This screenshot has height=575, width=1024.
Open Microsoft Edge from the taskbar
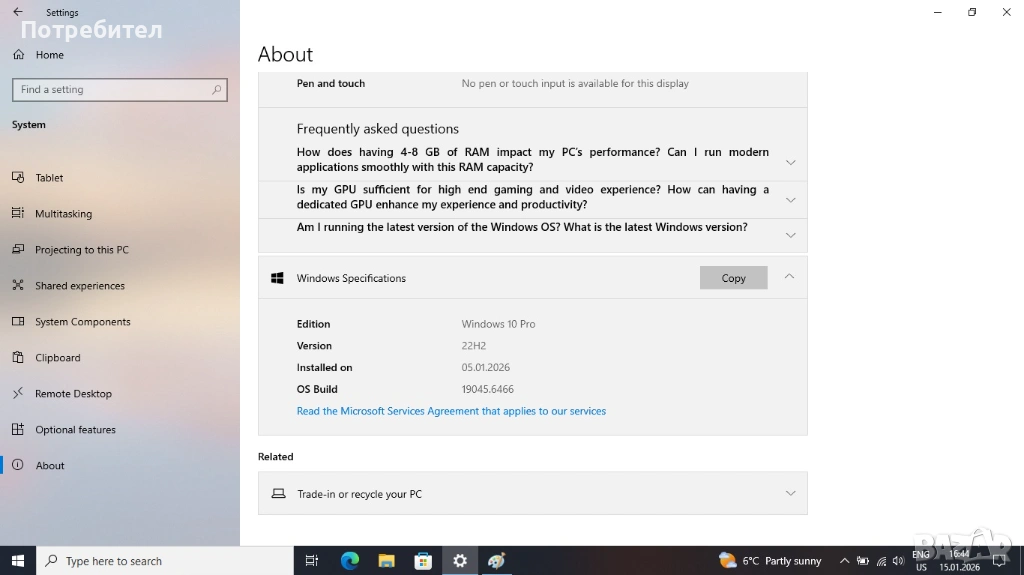click(x=349, y=561)
